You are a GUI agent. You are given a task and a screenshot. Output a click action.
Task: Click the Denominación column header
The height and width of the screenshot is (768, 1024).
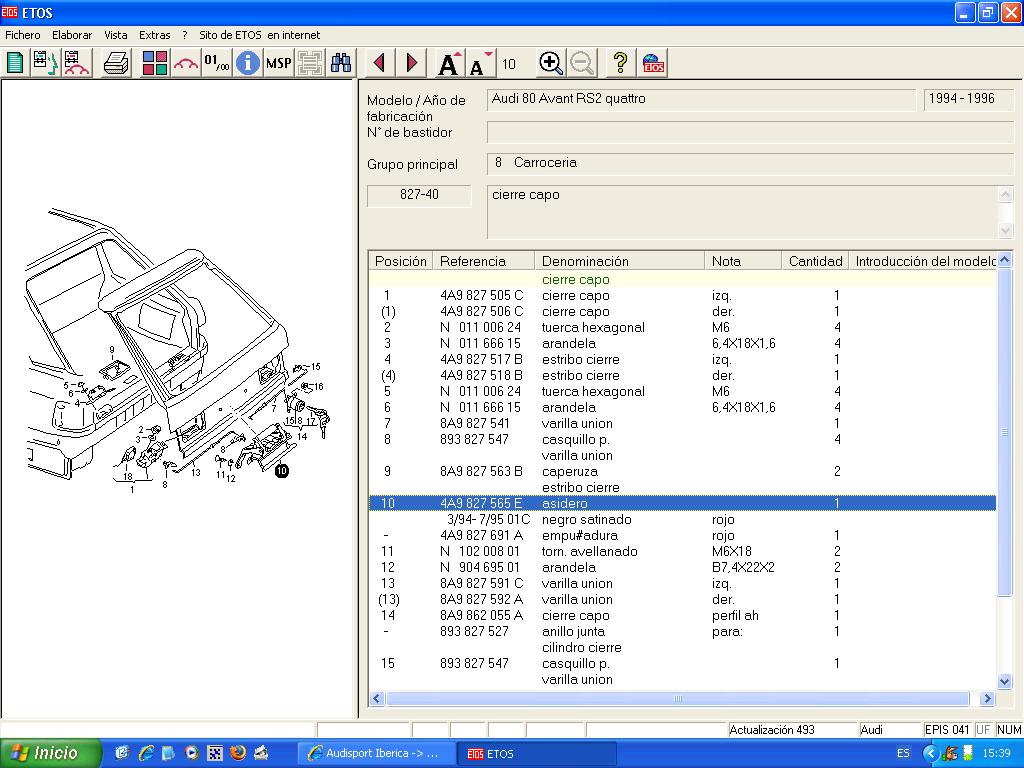pos(619,261)
